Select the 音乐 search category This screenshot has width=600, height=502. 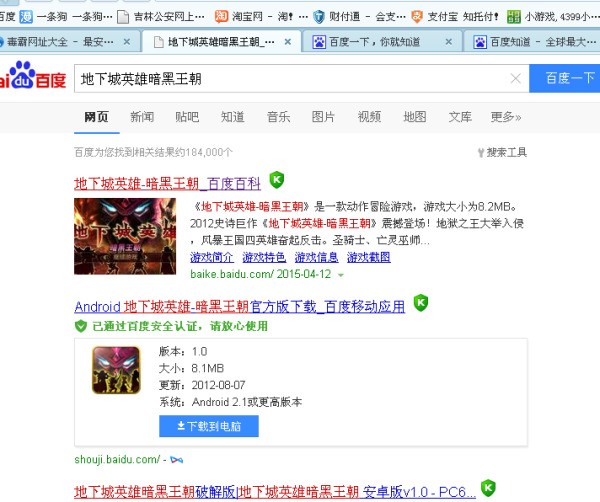pos(278,117)
